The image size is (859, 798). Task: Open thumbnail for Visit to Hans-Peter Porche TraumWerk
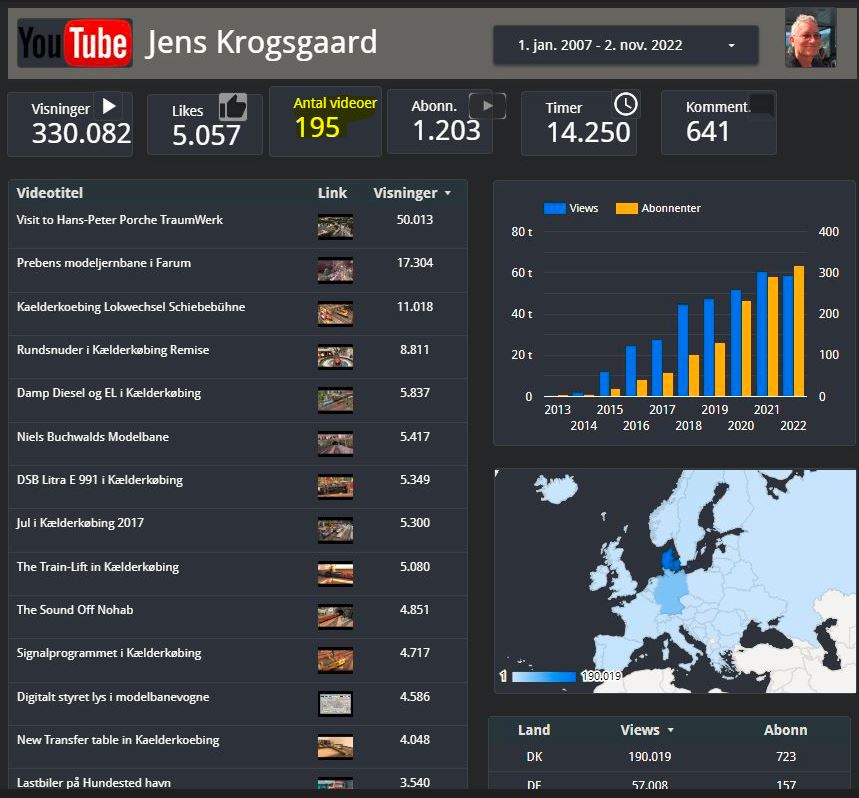click(x=335, y=227)
